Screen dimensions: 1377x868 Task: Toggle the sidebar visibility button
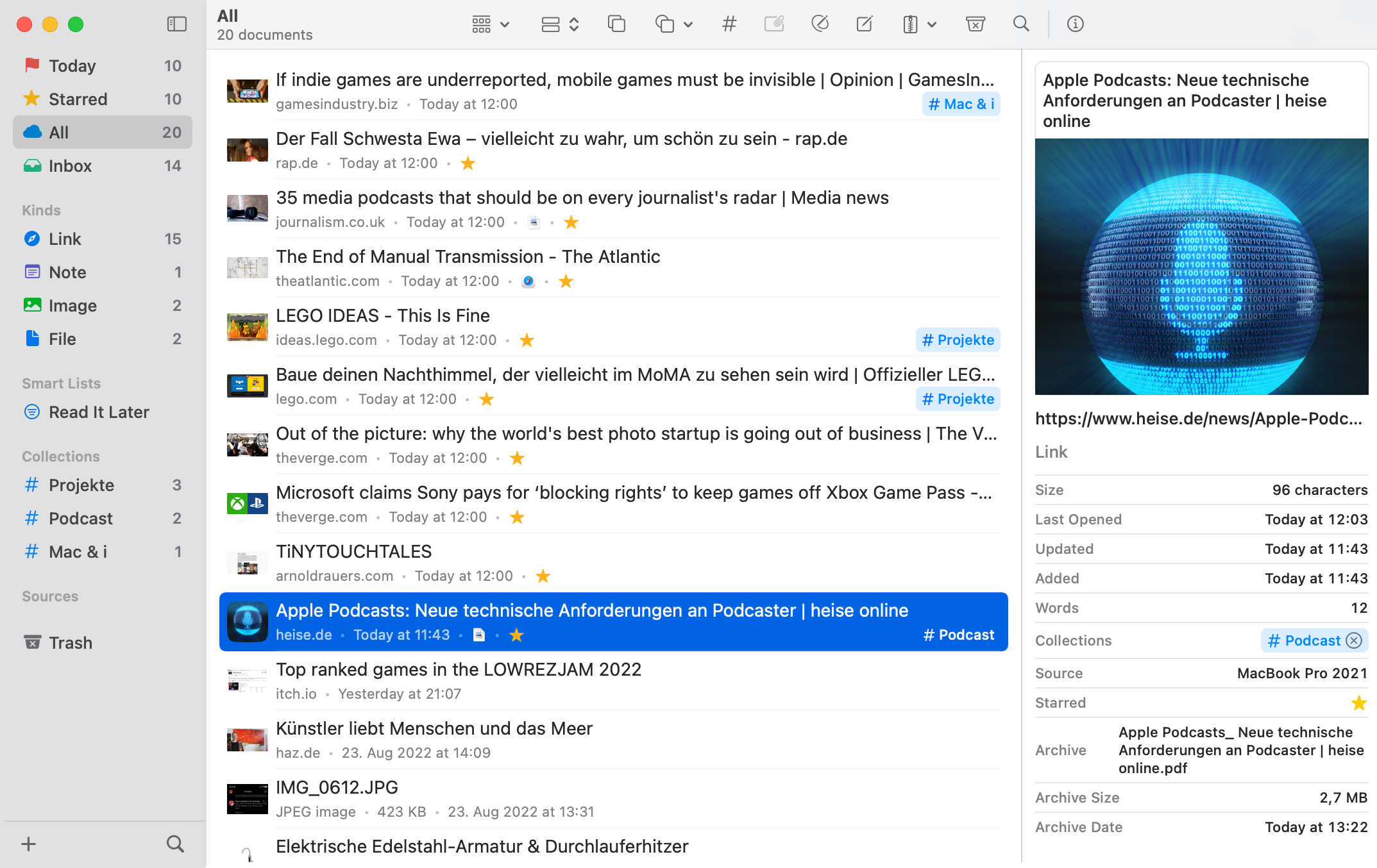[176, 24]
